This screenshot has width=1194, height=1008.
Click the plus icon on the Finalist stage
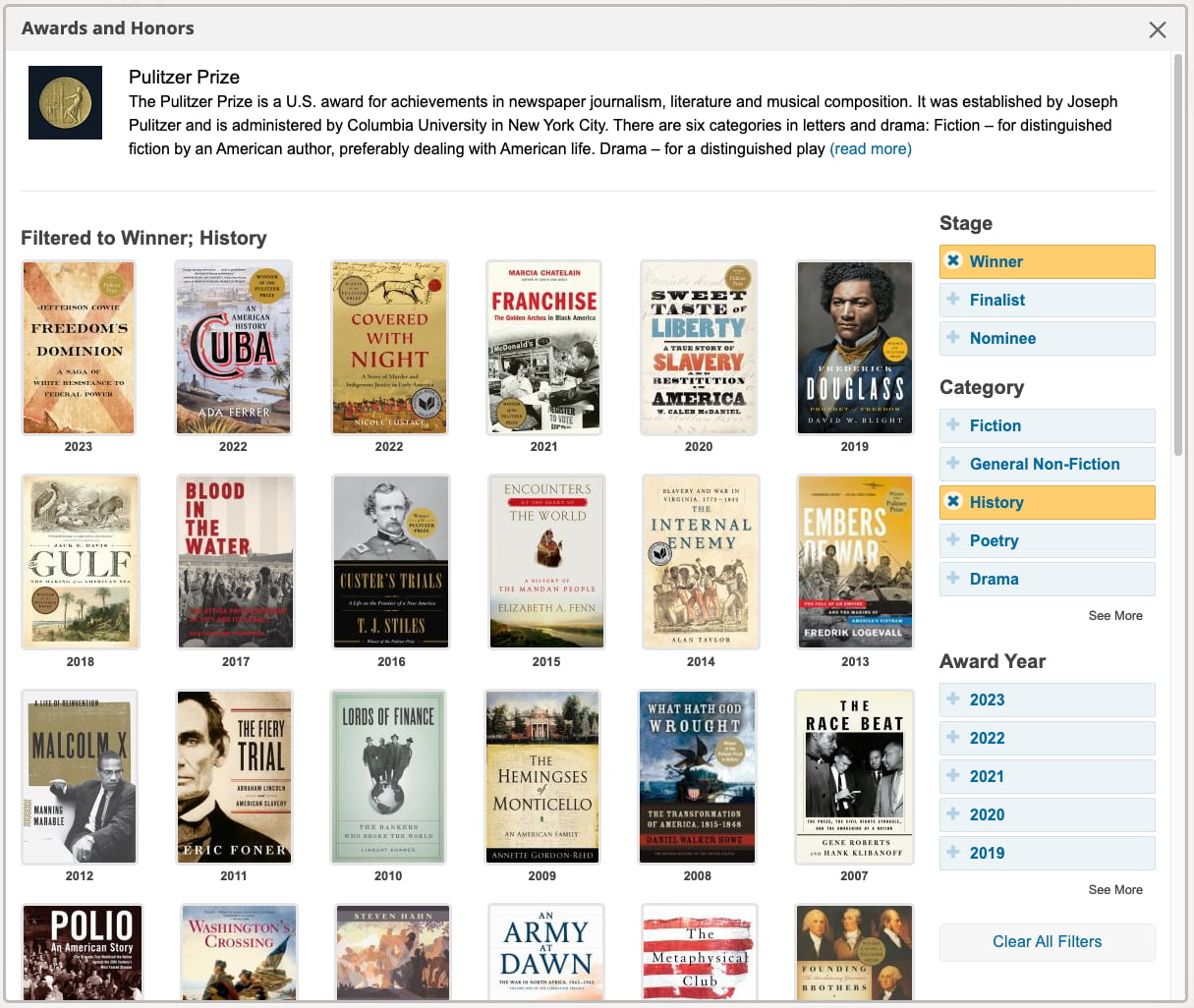[952, 300]
